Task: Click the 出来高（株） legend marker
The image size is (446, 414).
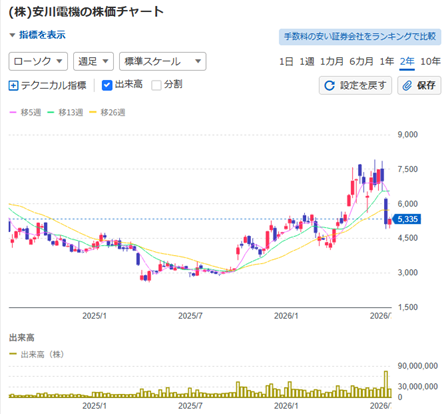Action: tap(13, 354)
